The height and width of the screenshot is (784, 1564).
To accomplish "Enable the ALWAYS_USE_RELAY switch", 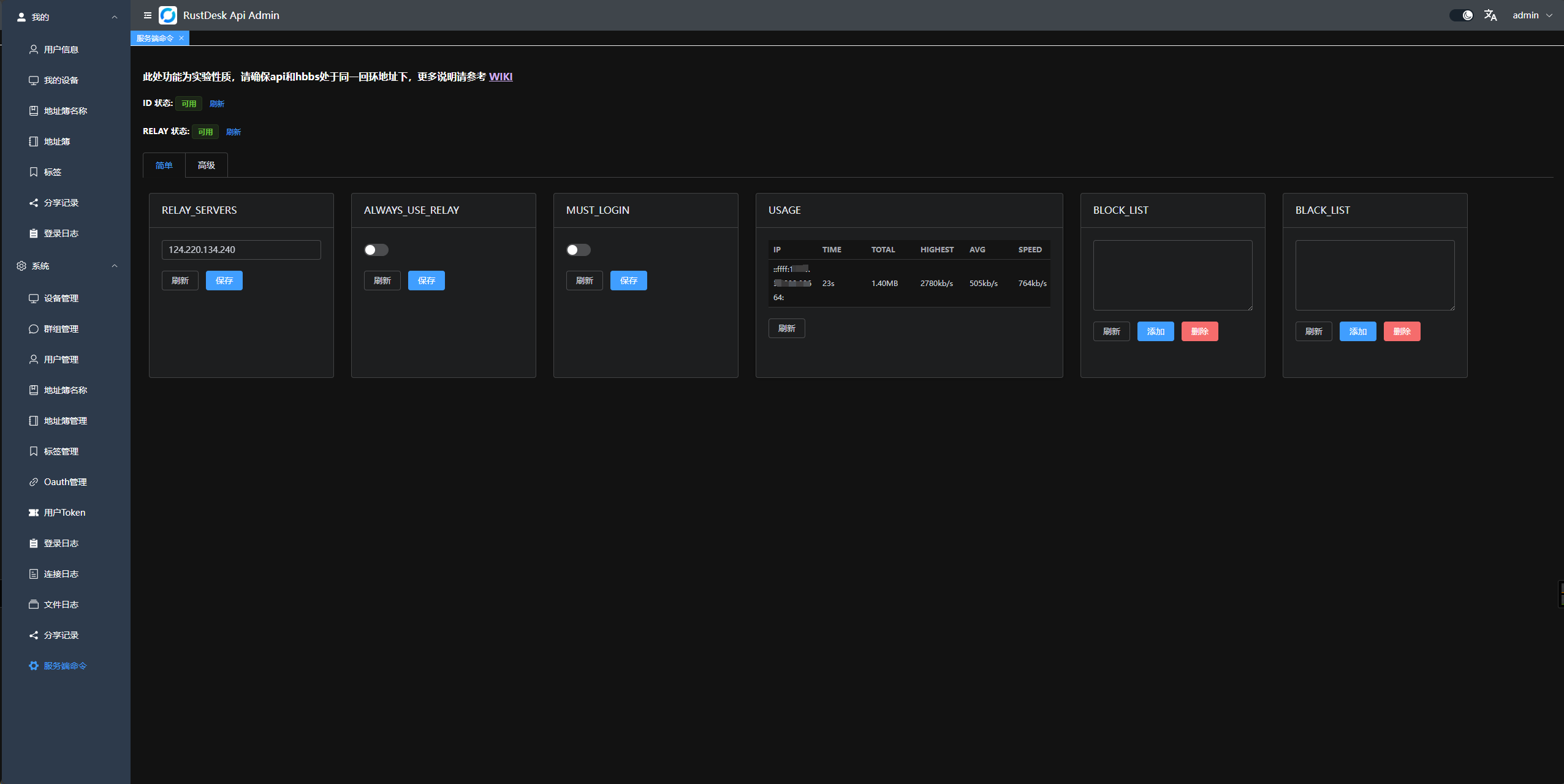I will (x=376, y=250).
